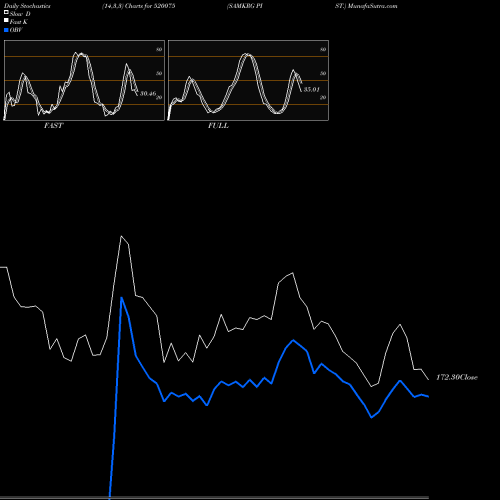The image size is (500, 500).
Task: Click the 'FAST' chart label
Action: pos(53,126)
